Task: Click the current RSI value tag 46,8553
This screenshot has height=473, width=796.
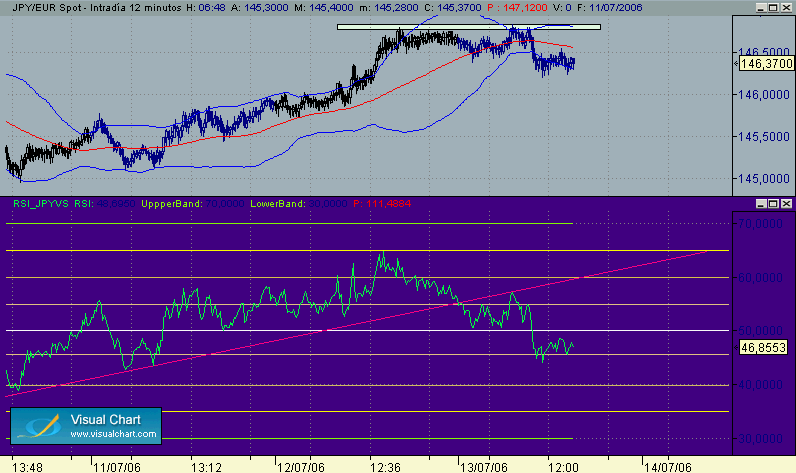Action: tap(763, 348)
